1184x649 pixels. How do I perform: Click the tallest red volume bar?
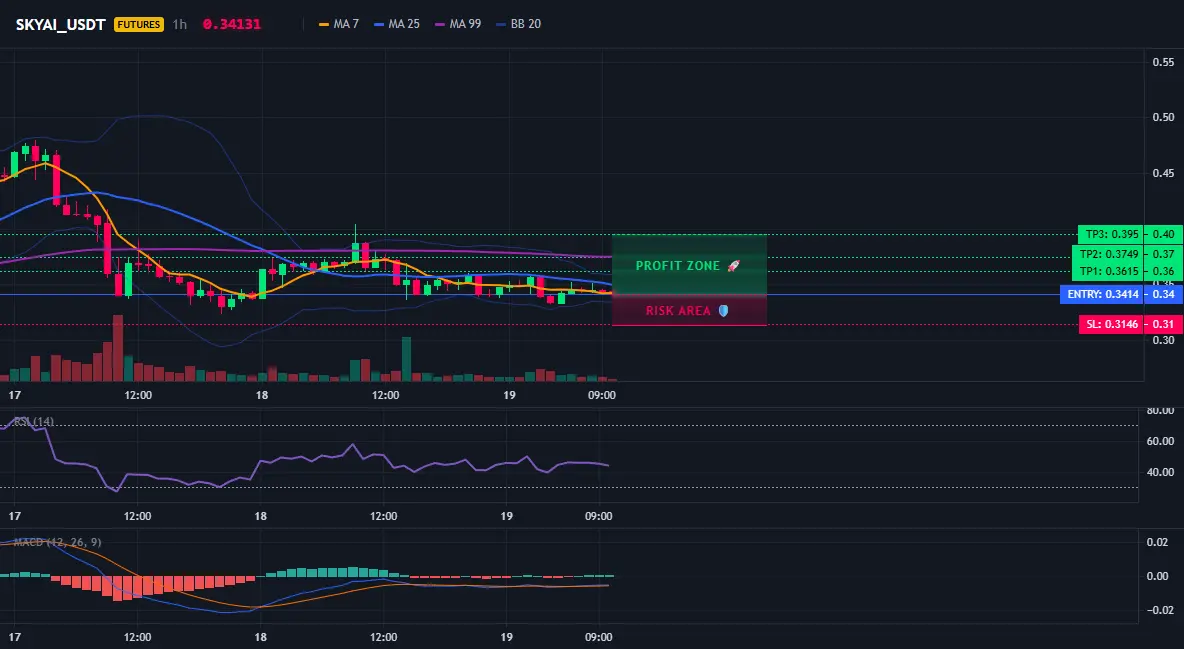point(118,348)
